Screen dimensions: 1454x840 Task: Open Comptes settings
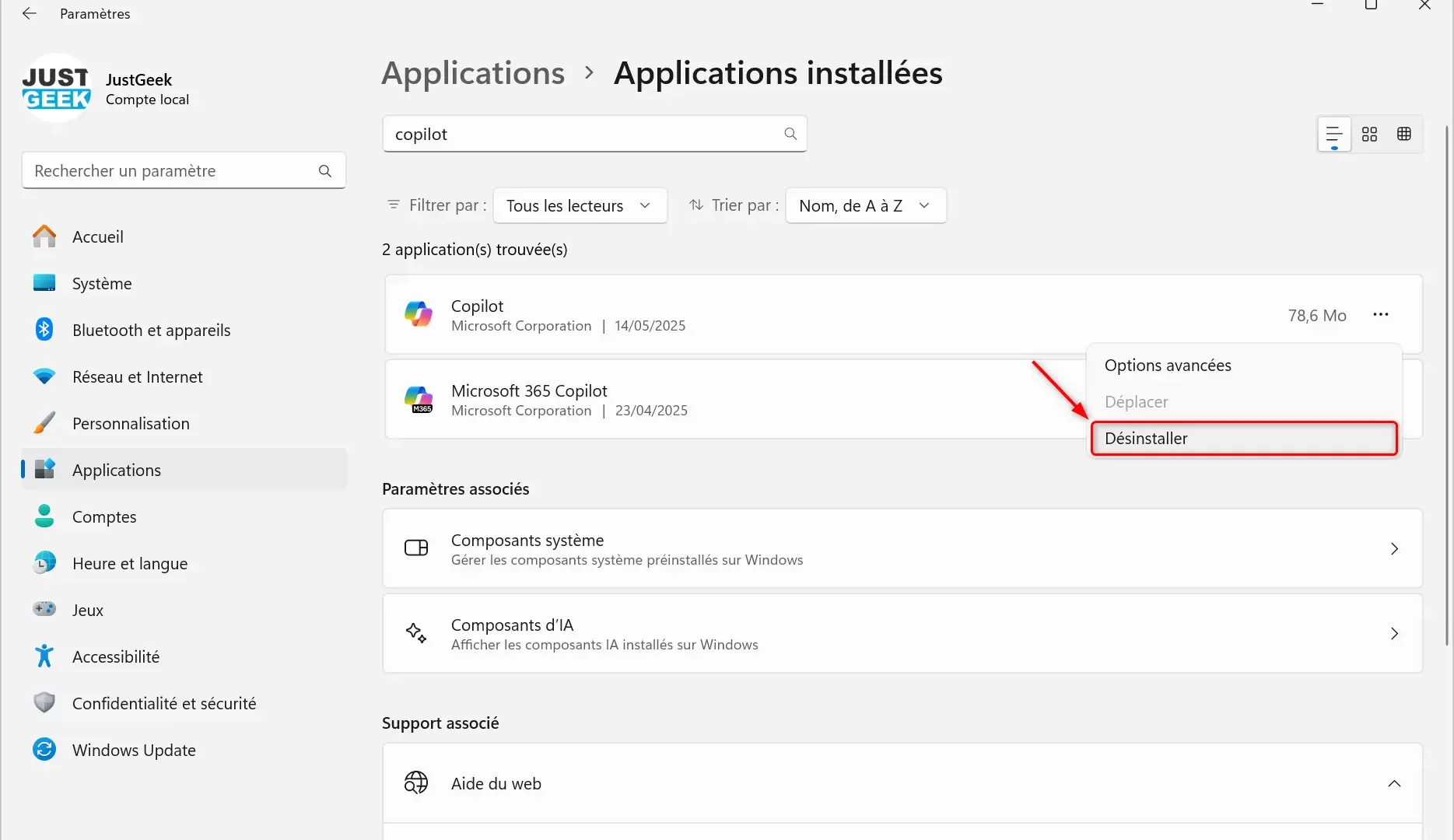[184, 516]
